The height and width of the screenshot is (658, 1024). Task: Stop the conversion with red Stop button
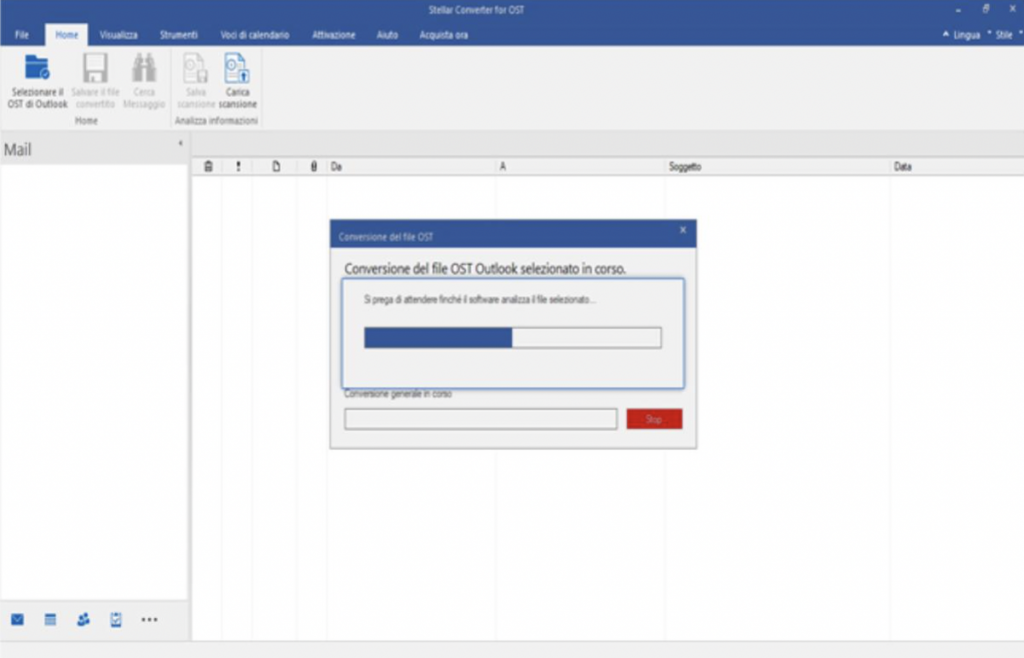pyautogui.click(x=654, y=419)
